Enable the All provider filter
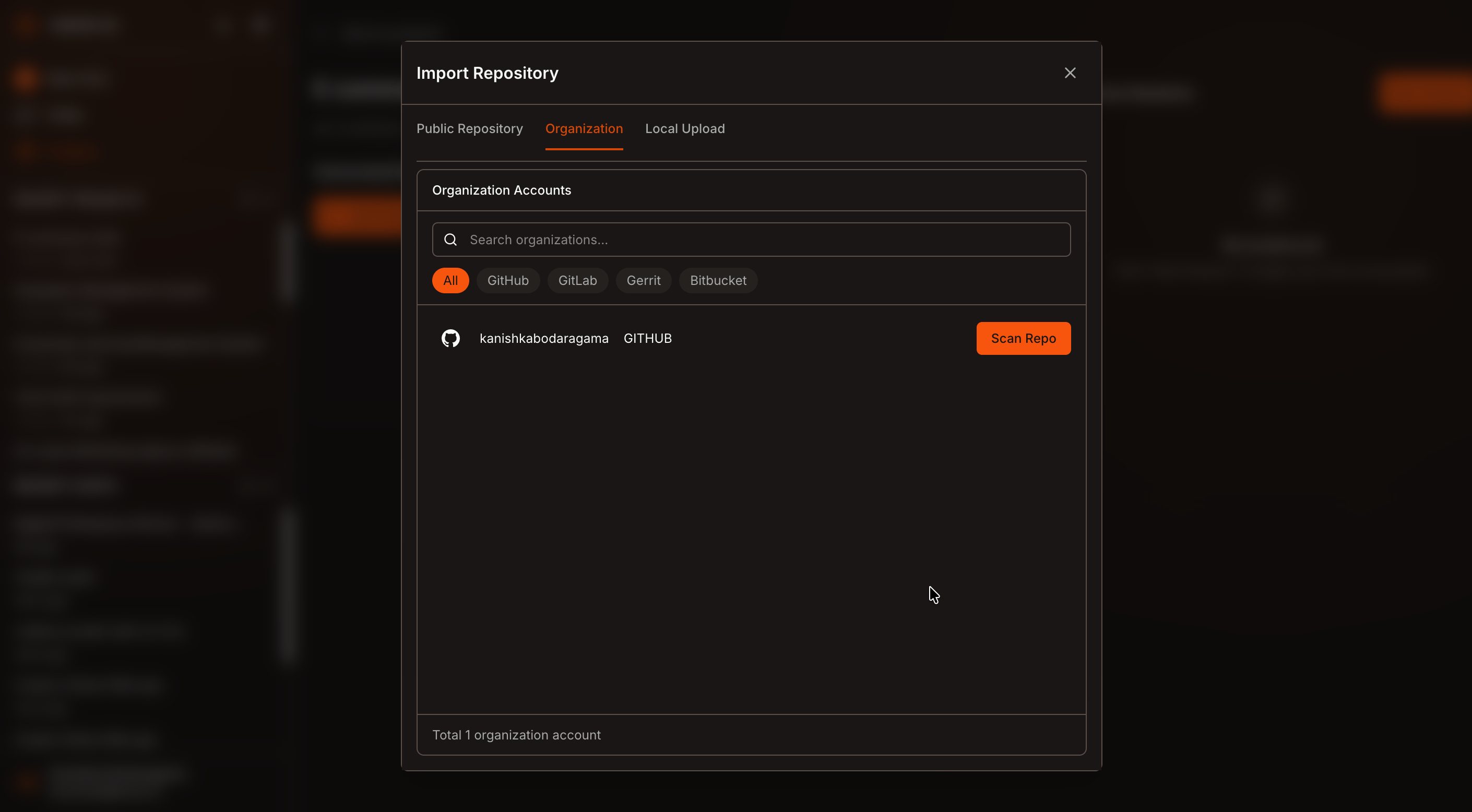 coord(450,281)
